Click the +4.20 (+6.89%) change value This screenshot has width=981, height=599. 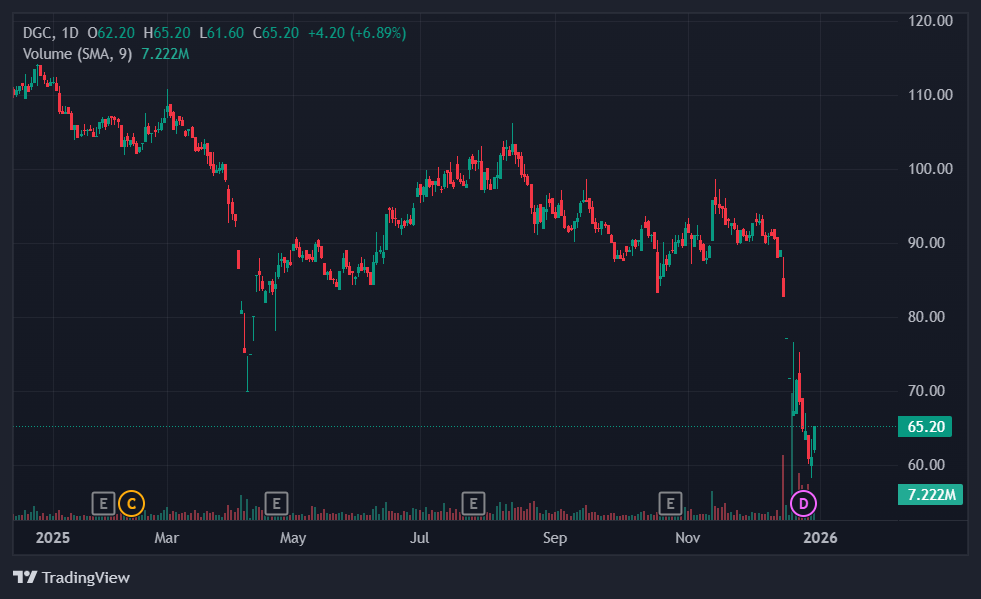(356, 33)
